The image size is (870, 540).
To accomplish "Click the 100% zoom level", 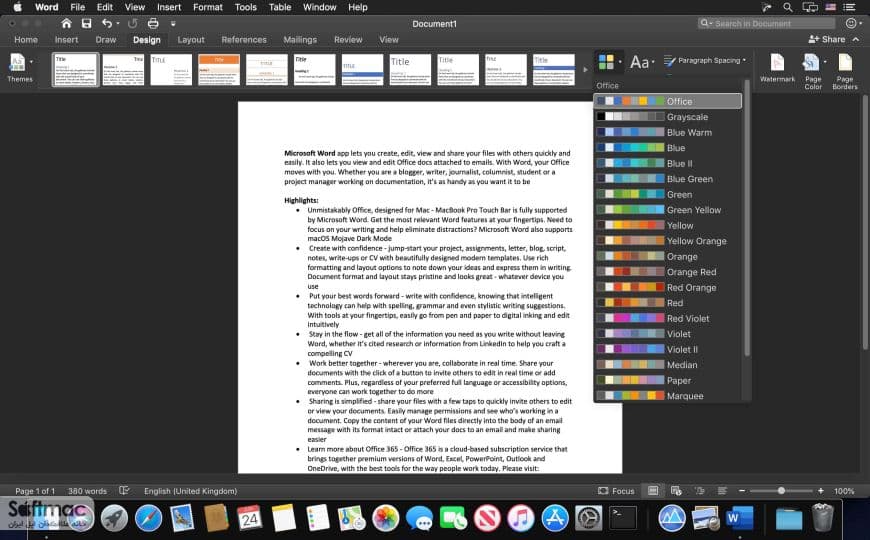I will coord(844,491).
